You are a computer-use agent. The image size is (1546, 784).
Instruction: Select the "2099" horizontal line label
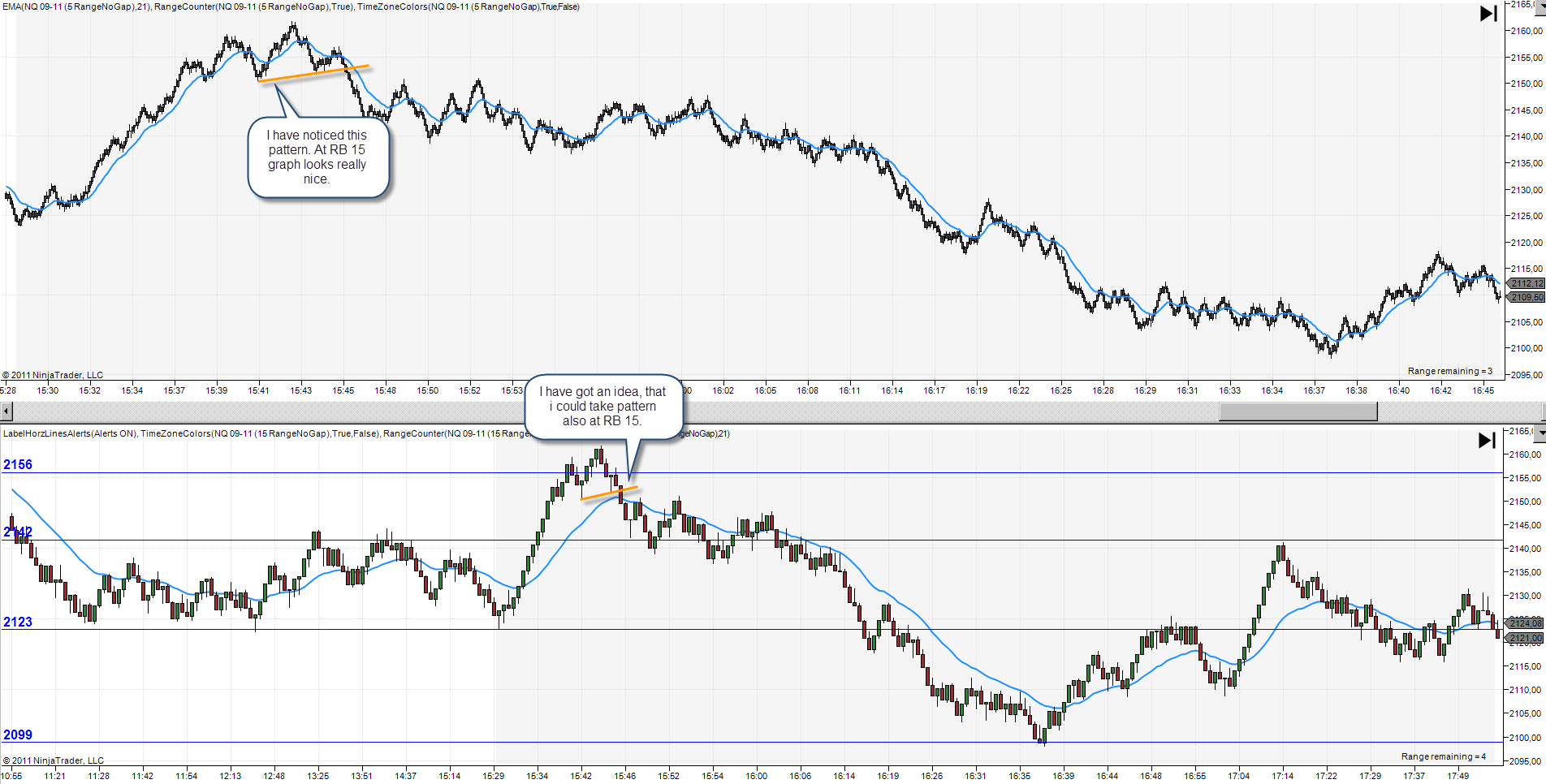click(18, 735)
